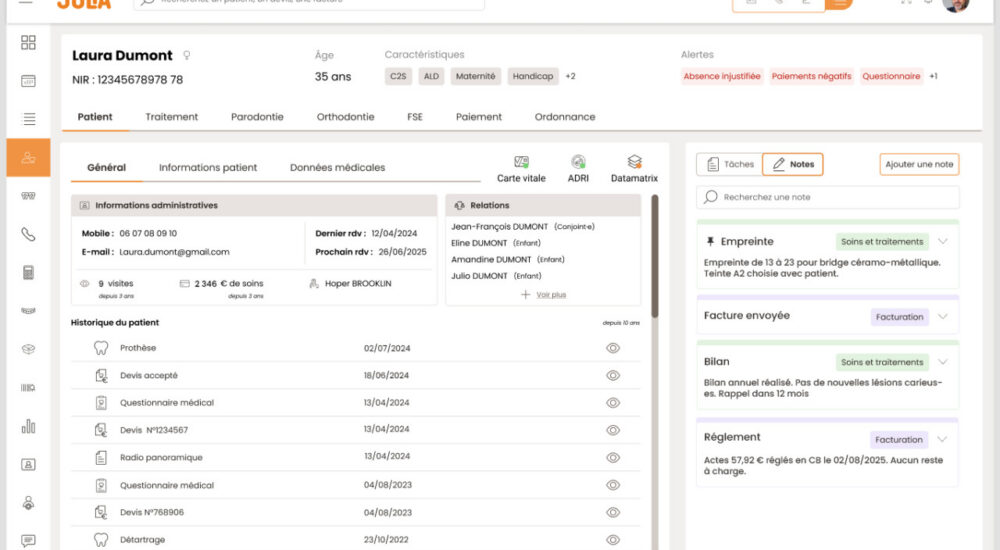Click the top global search field
This screenshot has width=1000, height=550.
(309, 4)
